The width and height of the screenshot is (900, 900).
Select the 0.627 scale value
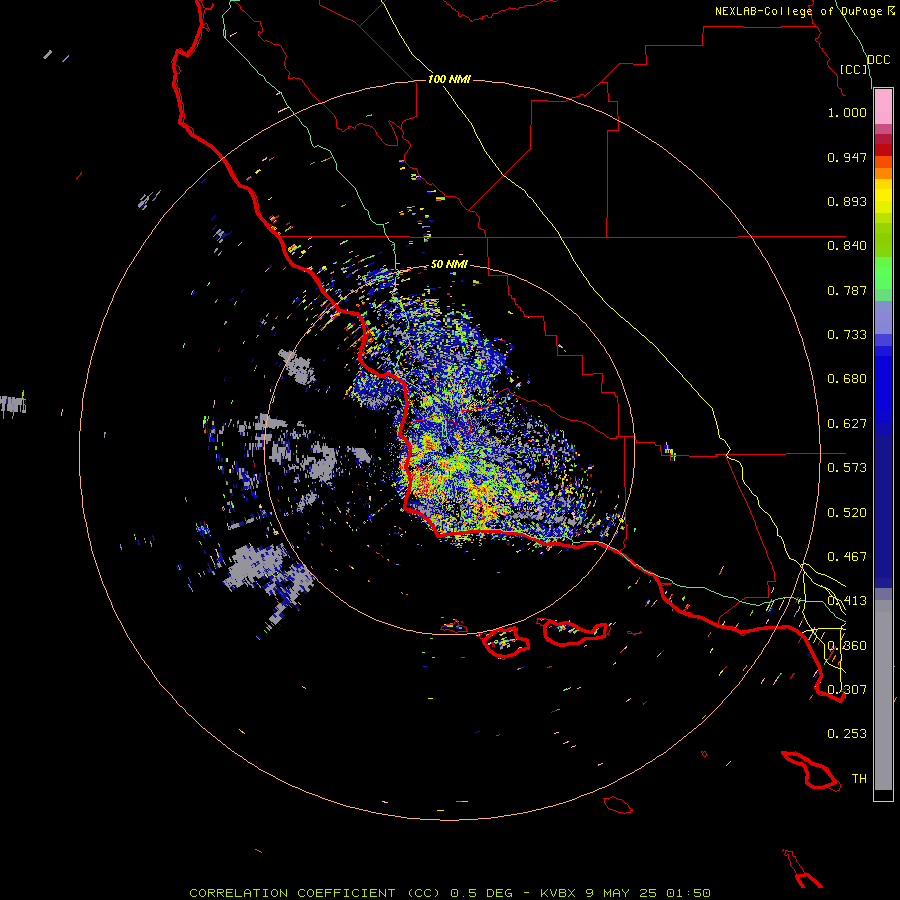847,424
